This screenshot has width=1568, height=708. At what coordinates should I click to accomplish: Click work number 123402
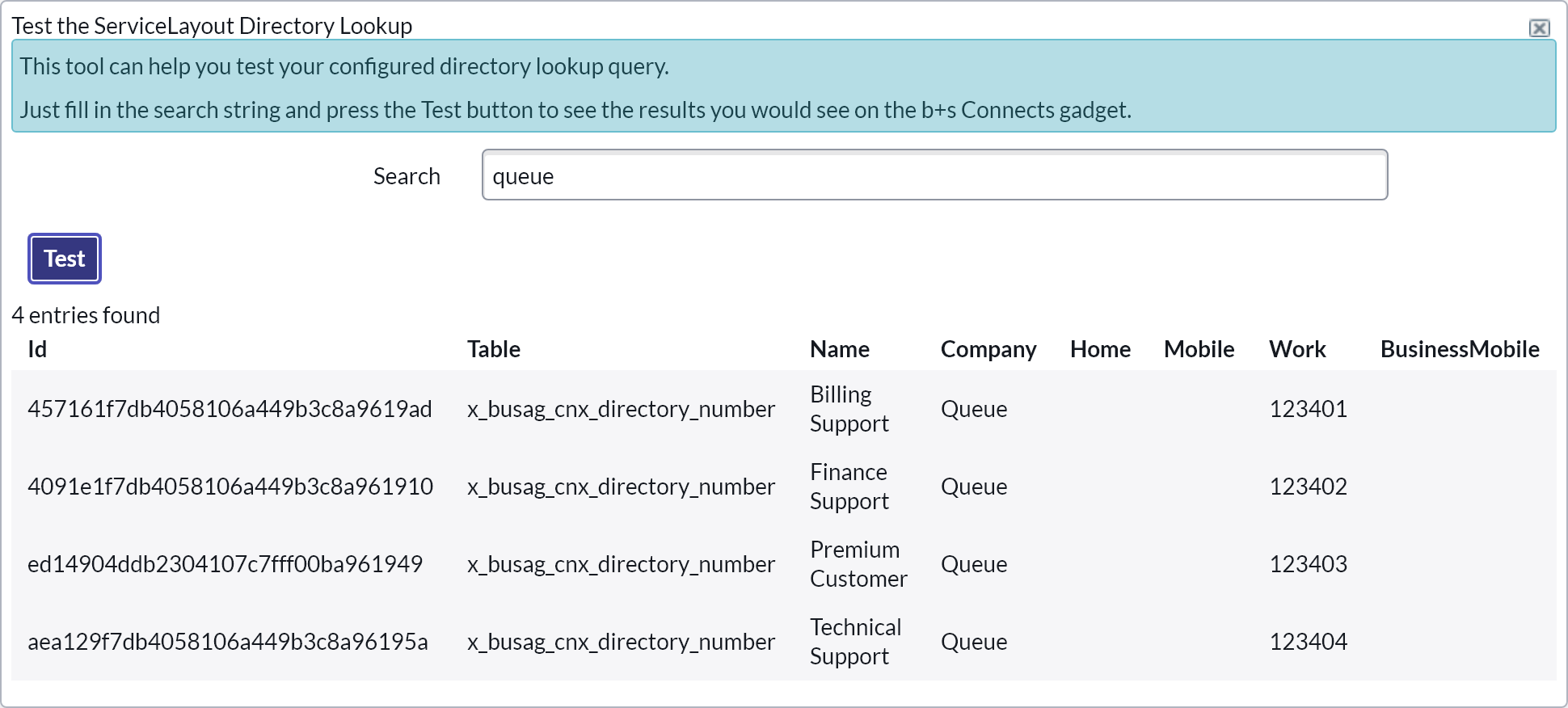[x=1308, y=487]
